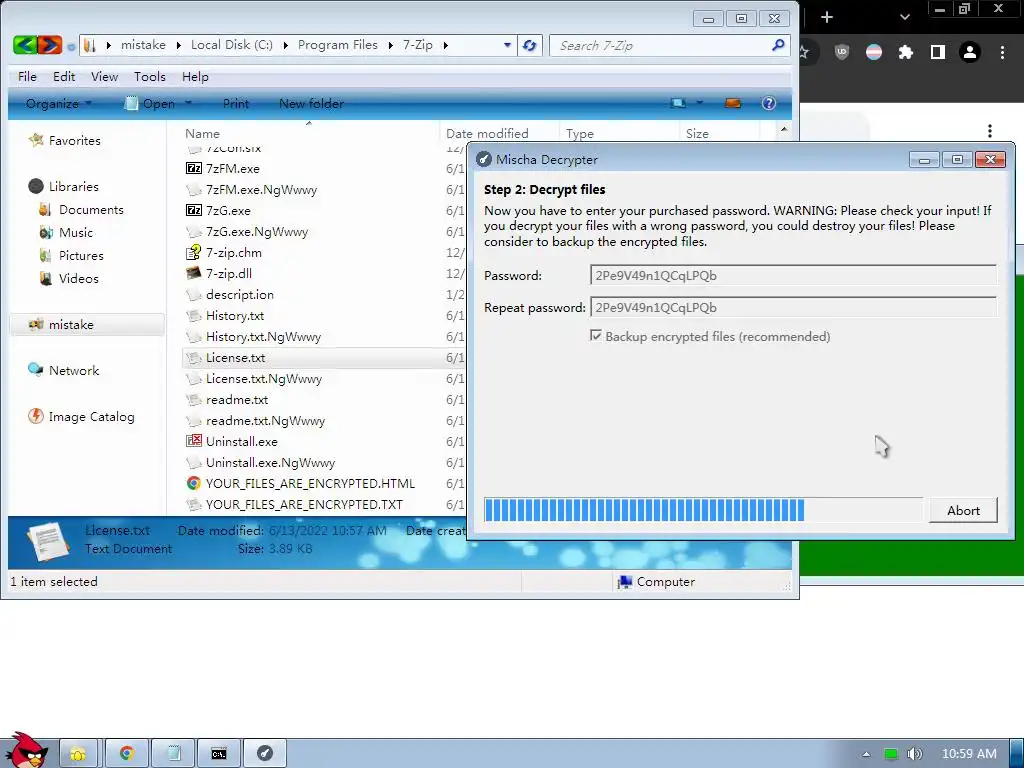Click the volume speaker tray icon

tap(915, 754)
